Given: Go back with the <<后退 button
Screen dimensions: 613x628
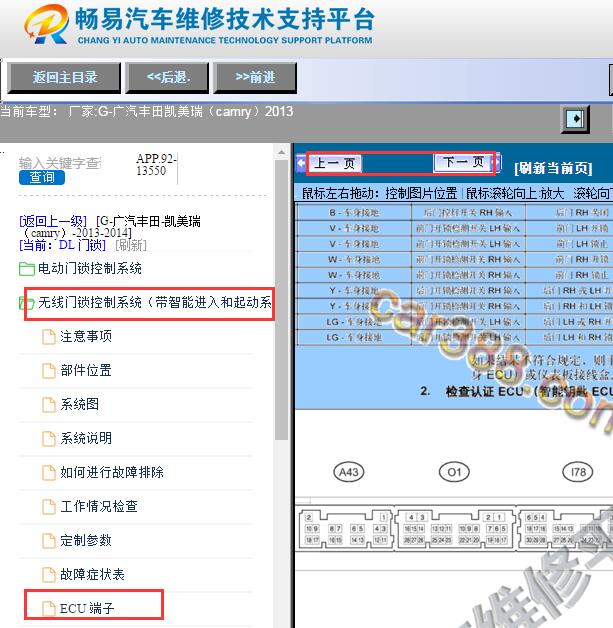Looking at the screenshot, I should pyautogui.click(x=167, y=77).
